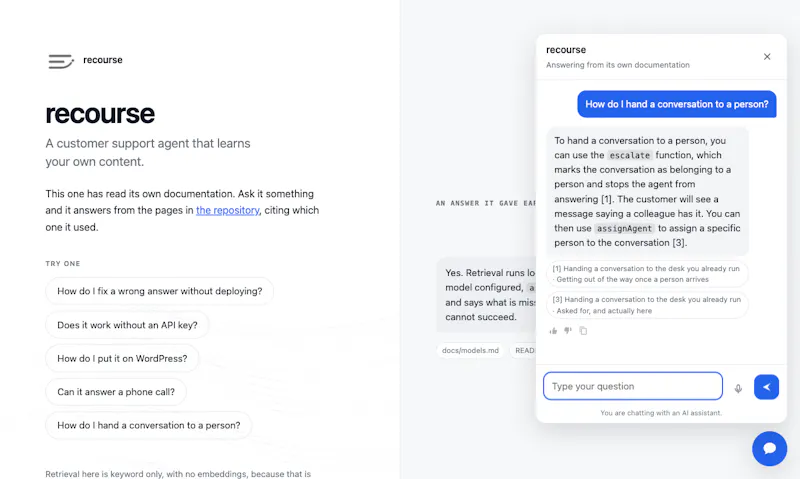Open 'the repository' hyperlink
The width and height of the screenshot is (800, 479).
point(228,210)
